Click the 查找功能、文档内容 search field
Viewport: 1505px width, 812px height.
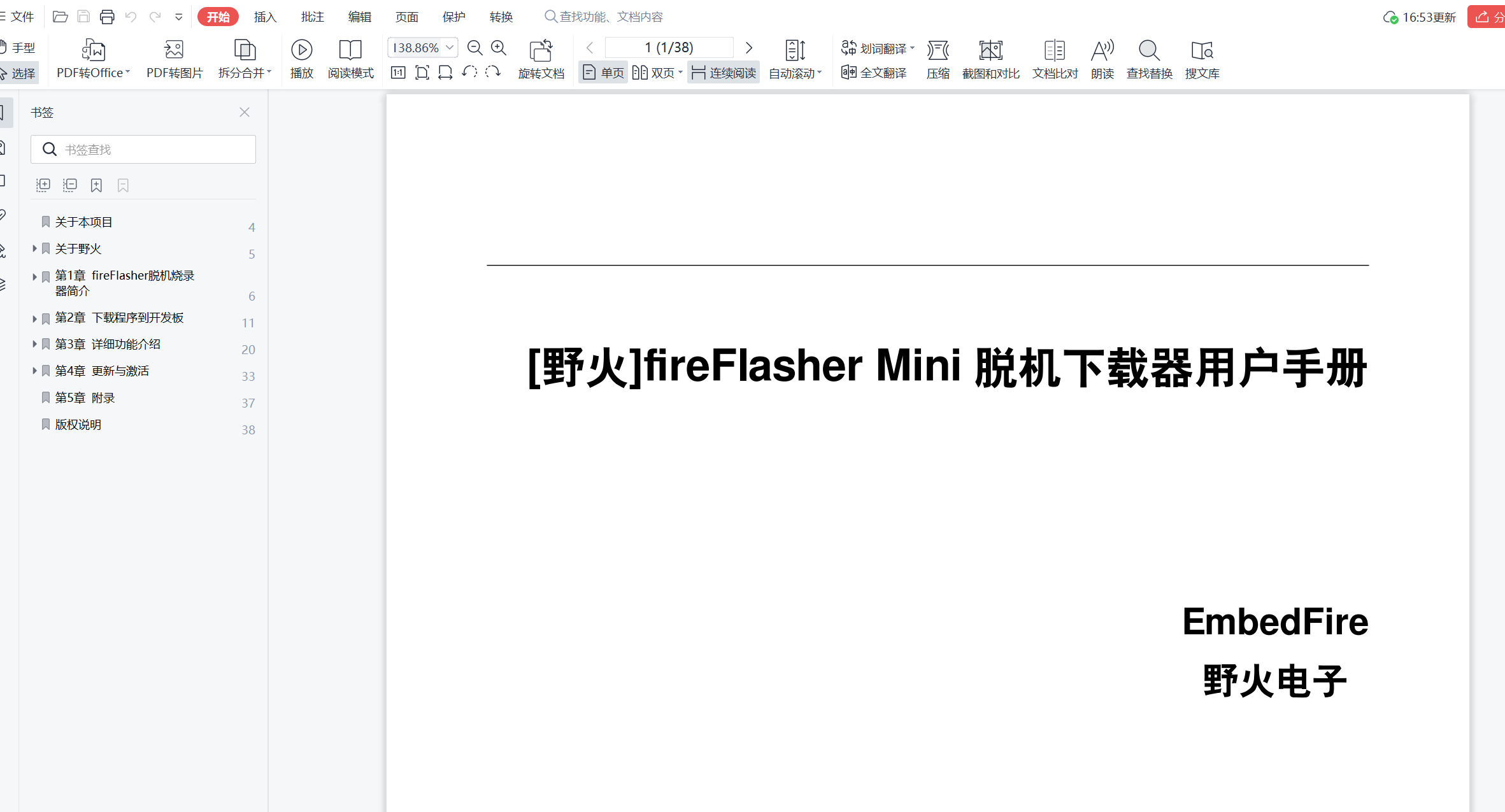(x=604, y=17)
